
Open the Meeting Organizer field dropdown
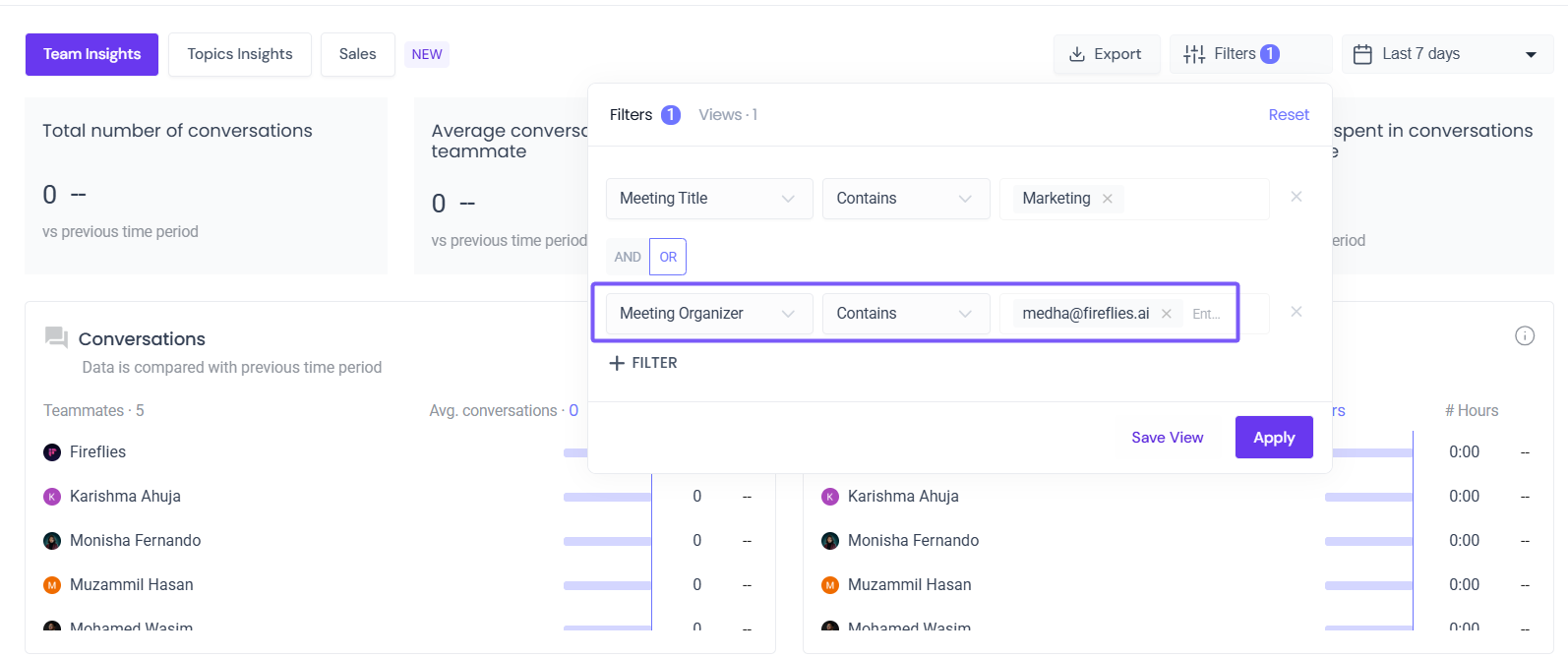point(708,314)
